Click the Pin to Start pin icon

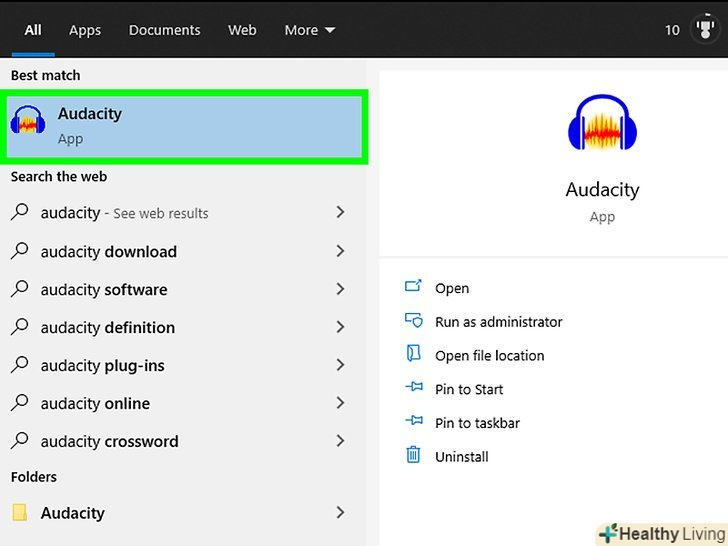click(x=414, y=389)
